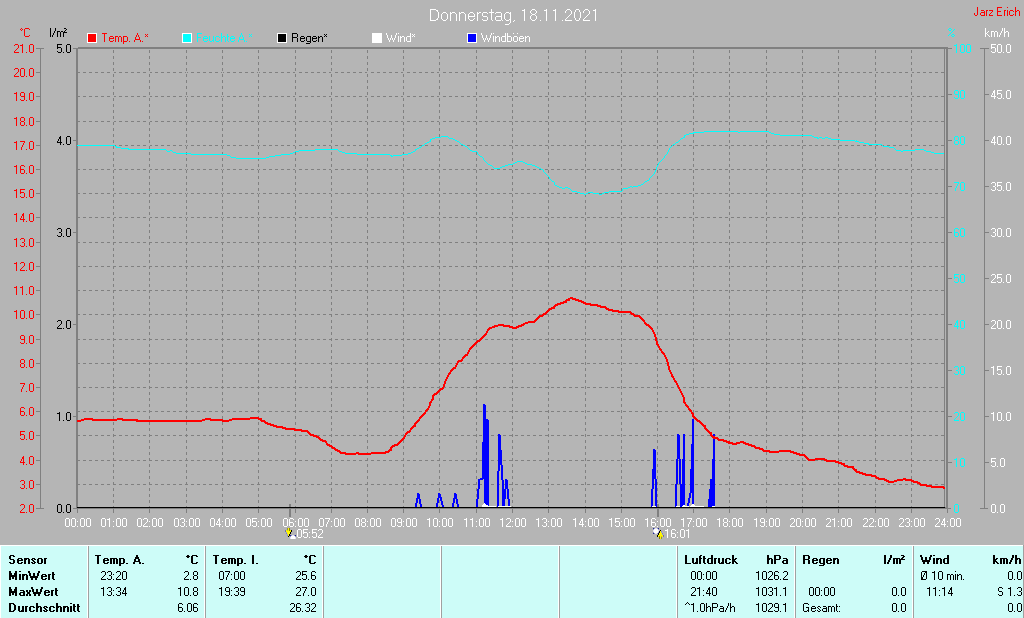Click the 'MinWert' row label
This screenshot has height=618, width=1024.
click(31, 576)
